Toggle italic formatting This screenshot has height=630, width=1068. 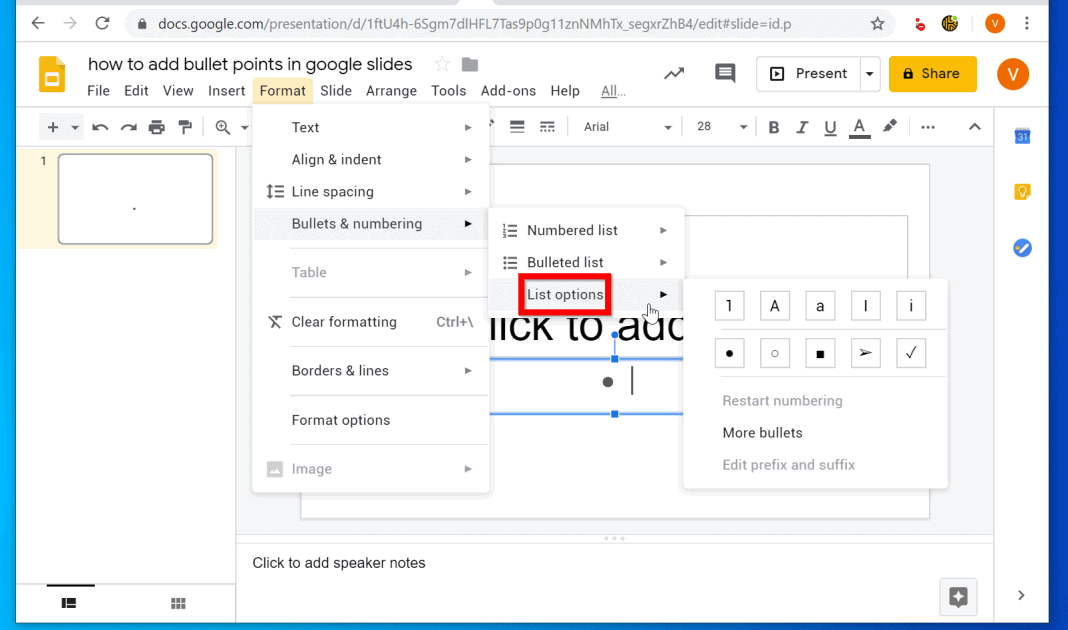coord(802,127)
